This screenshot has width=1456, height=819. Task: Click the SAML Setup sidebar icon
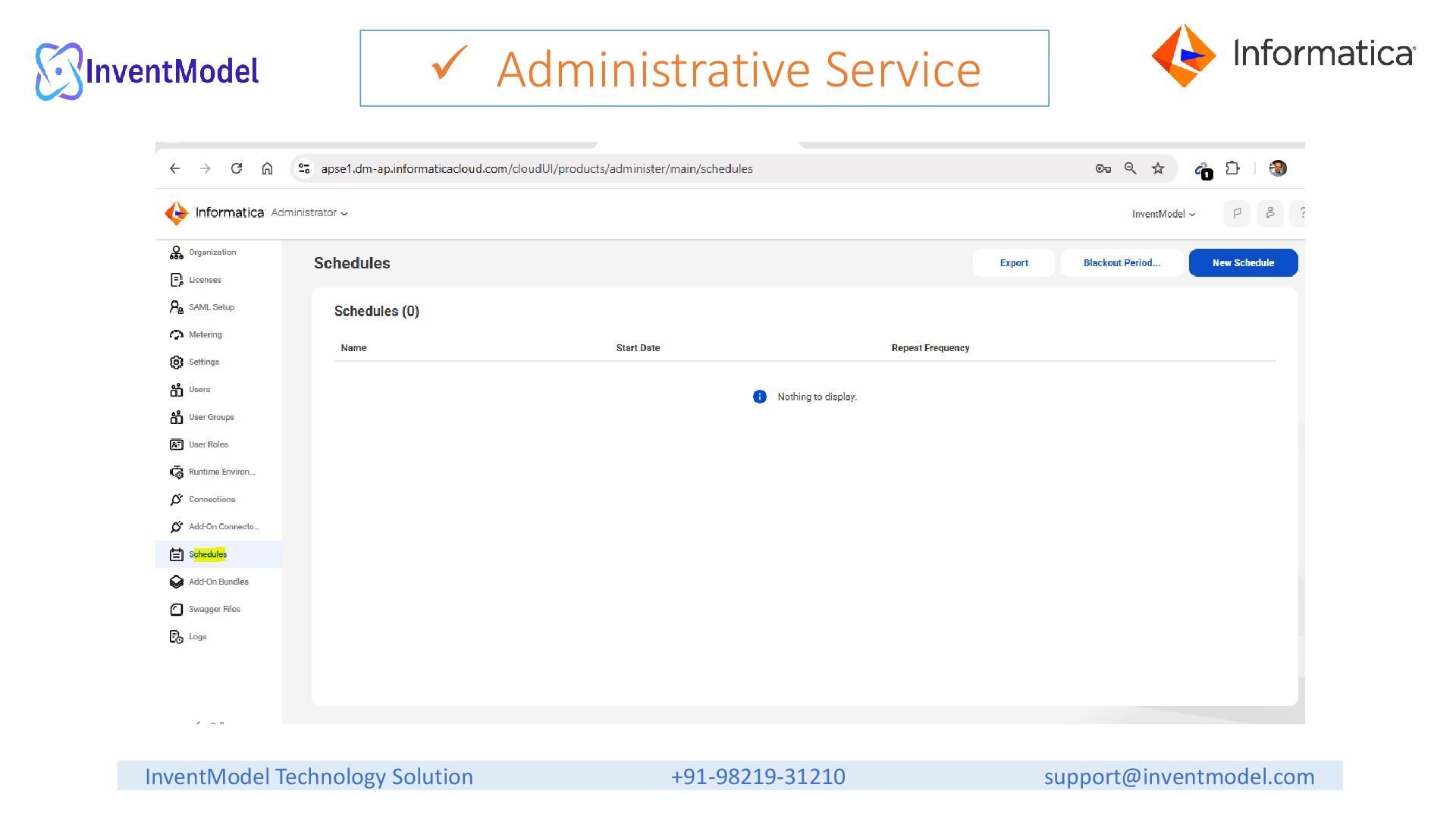pyautogui.click(x=177, y=307)
